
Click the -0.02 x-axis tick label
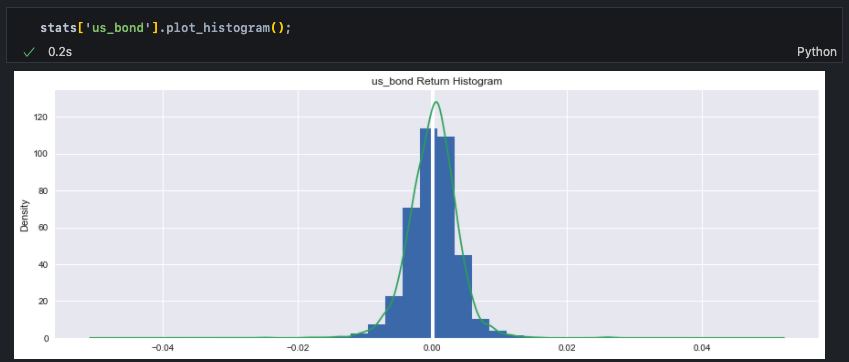click(x=297, y=347)
